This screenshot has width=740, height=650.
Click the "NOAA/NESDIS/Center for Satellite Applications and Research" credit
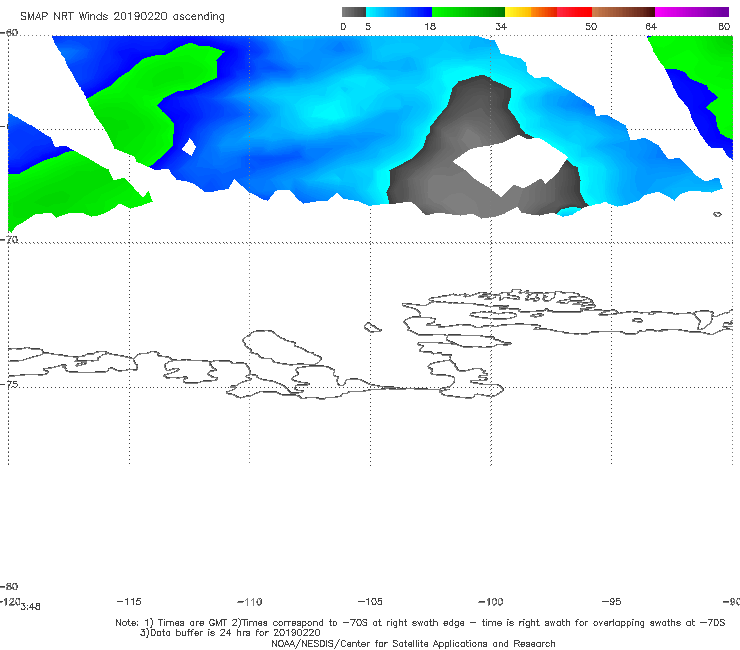(413, 643)
